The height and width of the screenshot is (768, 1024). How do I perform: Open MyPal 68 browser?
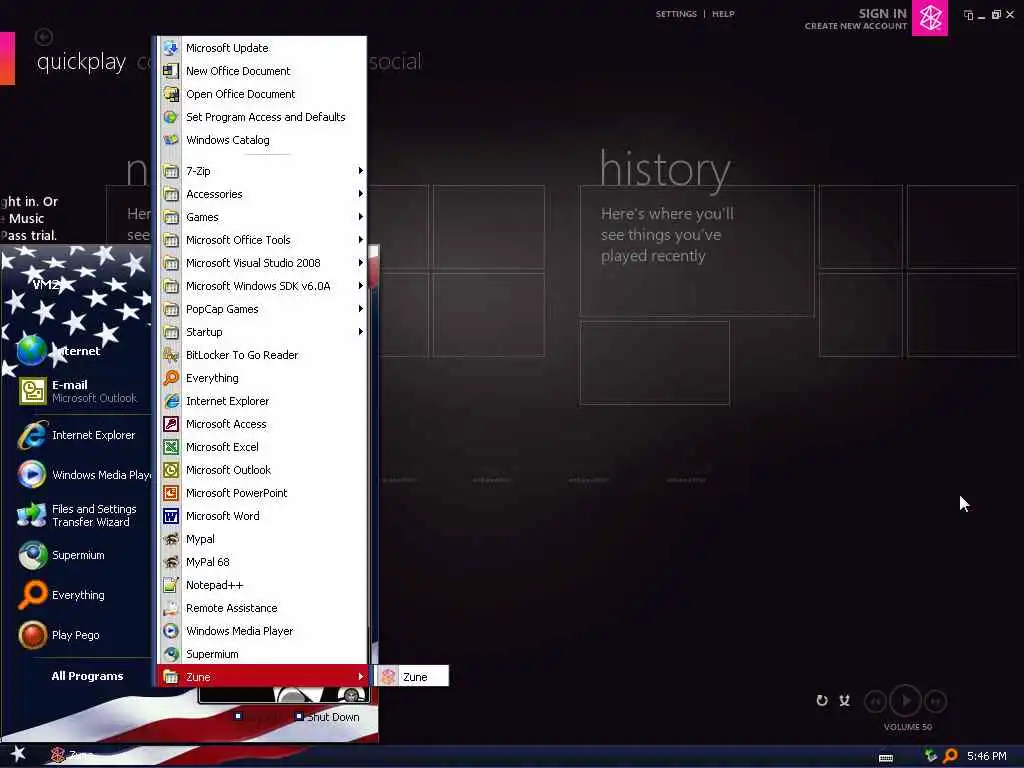coord(262,562)
